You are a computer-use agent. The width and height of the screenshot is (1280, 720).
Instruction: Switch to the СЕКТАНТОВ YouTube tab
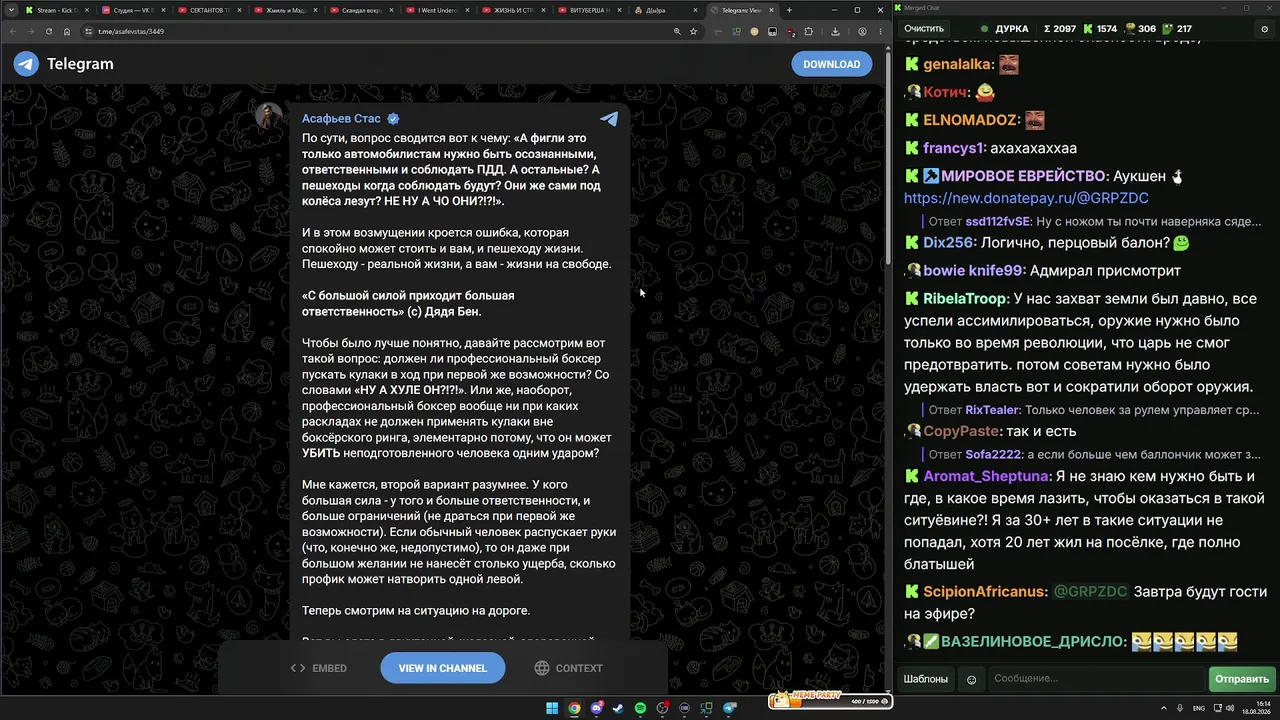click(208, 10)
